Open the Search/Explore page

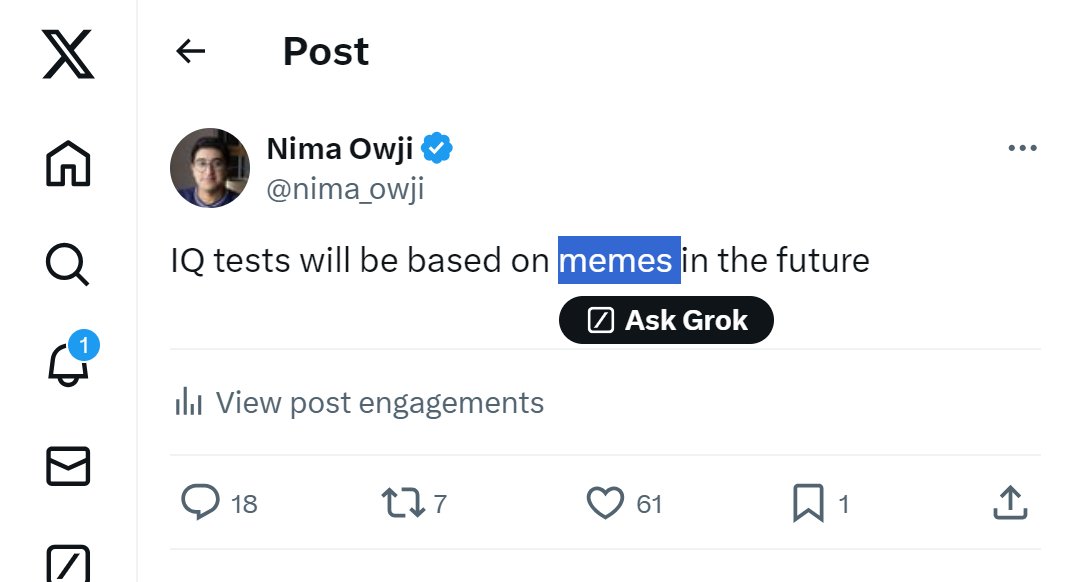[x=68, y=263]
